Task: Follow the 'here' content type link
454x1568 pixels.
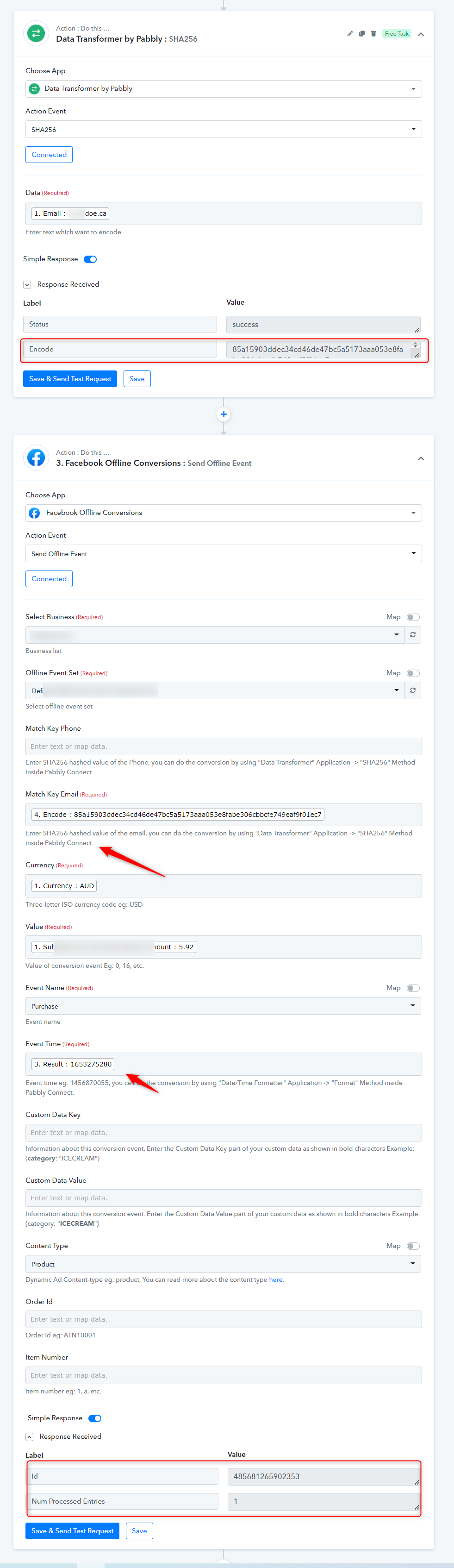Action: (276, 1279)
